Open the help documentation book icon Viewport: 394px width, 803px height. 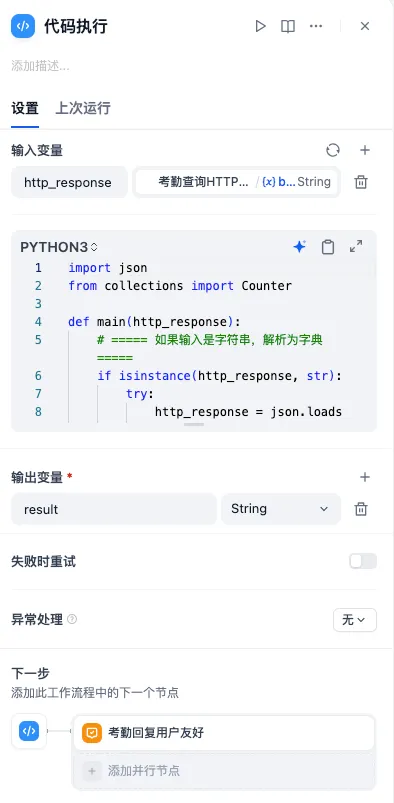coord(288,26)
